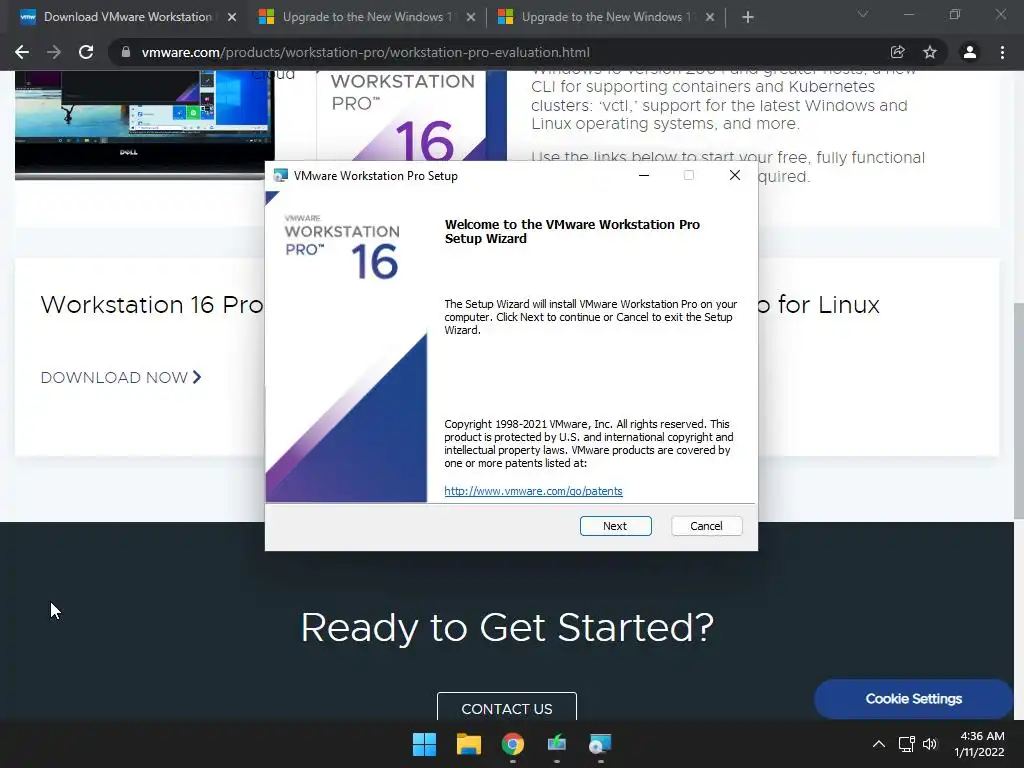Viewport: 1024px width, 768px height.
Task: Open the VMware setup installer taskbar icon
Action: point(600,744)
